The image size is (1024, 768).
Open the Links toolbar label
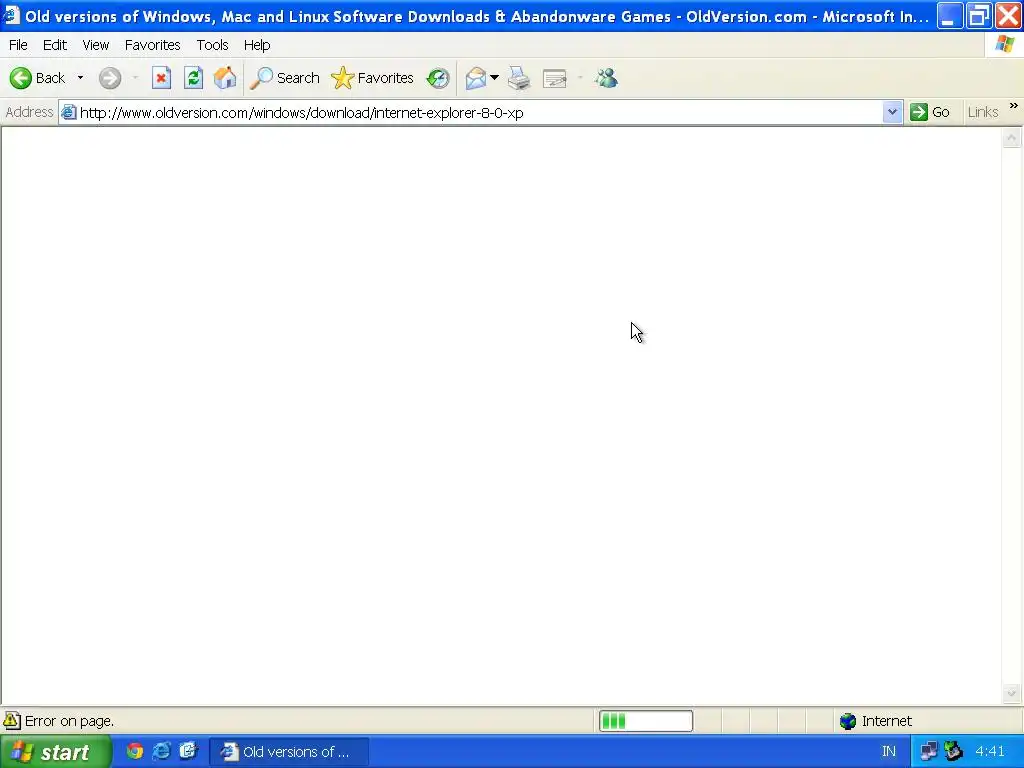coord(983,112)
